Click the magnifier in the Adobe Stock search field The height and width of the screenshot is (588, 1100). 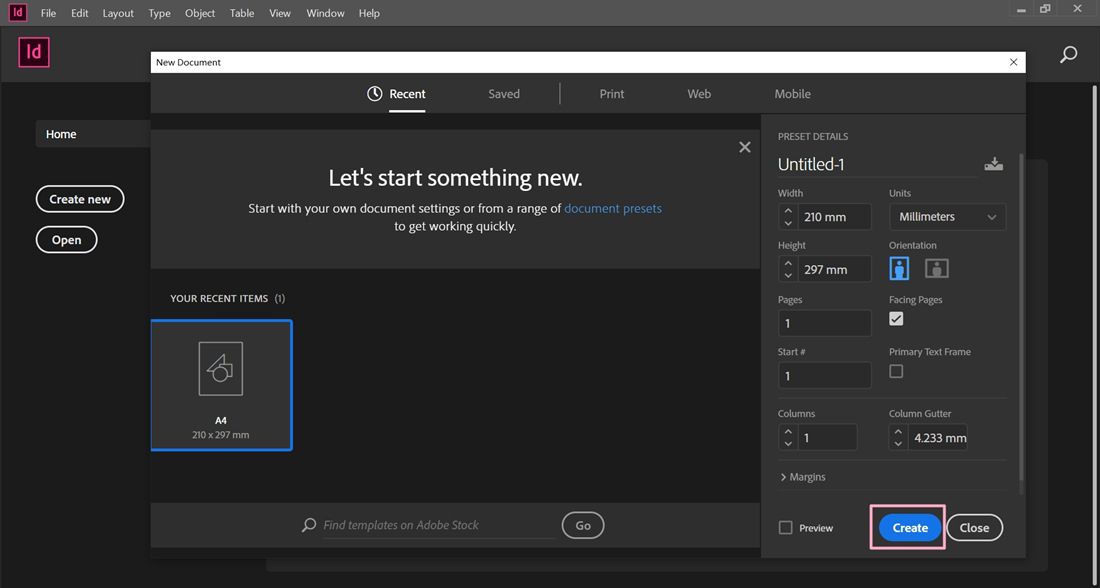click(308, 525)
